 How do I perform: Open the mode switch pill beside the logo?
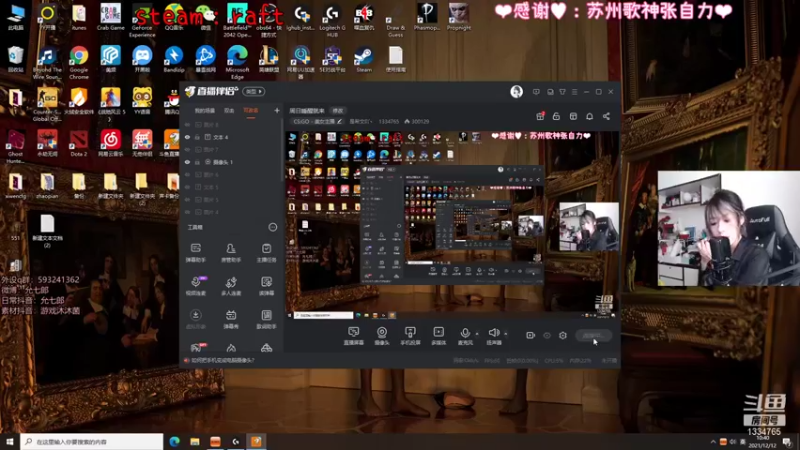tap(254, 92)
